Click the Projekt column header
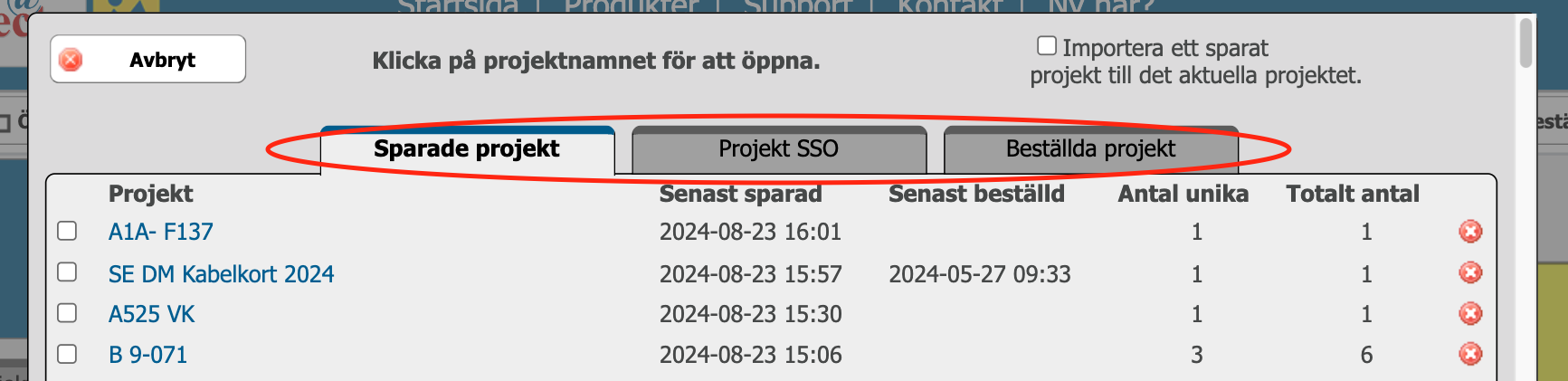The image size is (1568, 381). coord(151,194)
